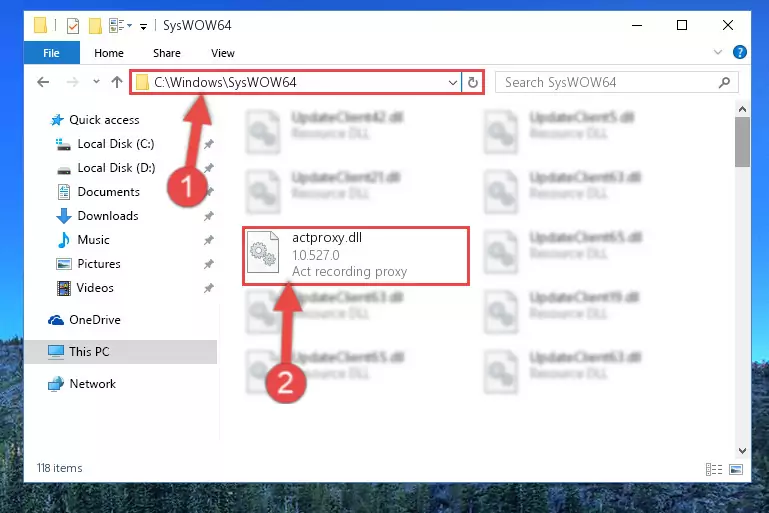Click the pin icon beside Downloads
Screen dimensions: 769x513
(209, 216)
